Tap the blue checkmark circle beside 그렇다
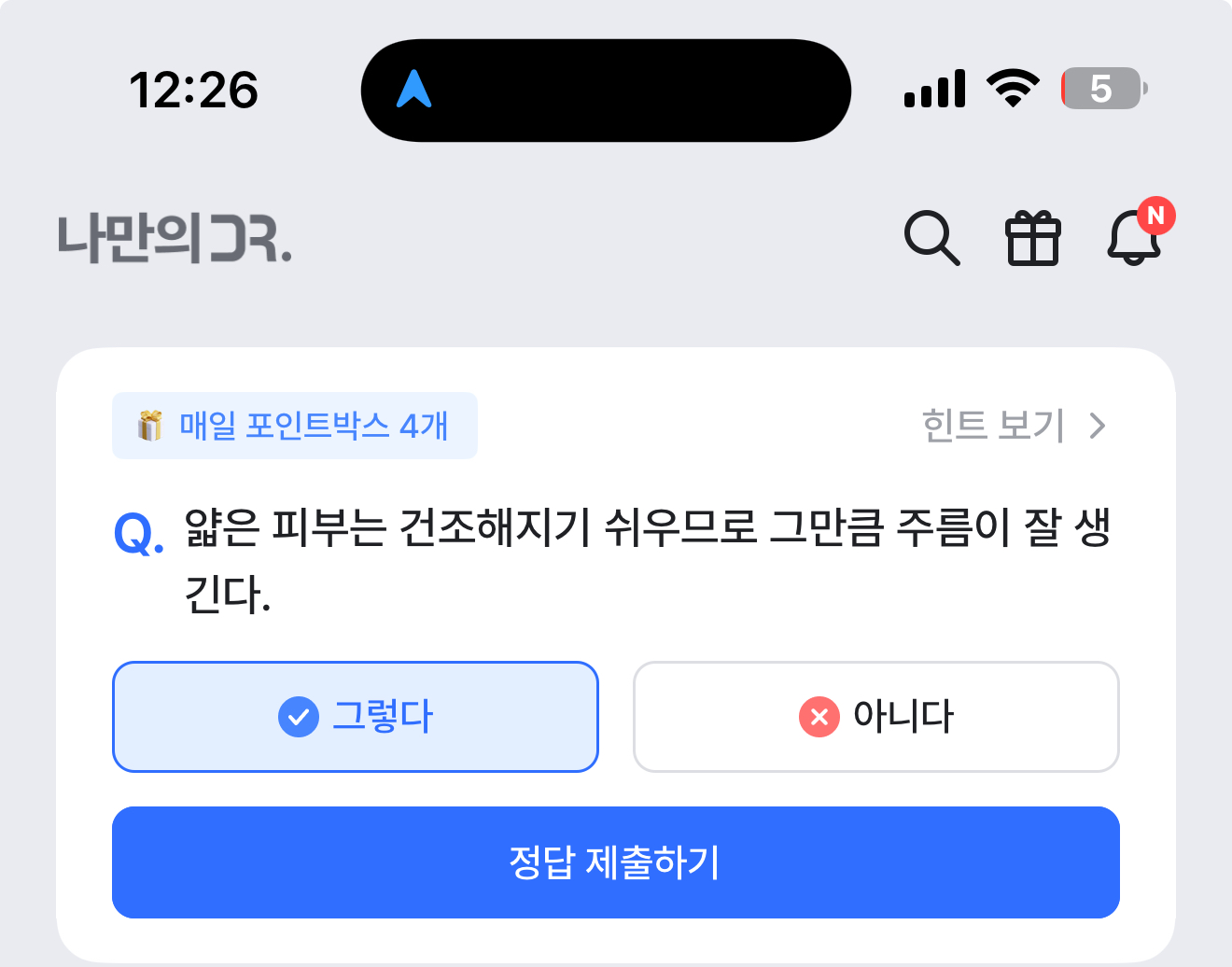Viewport: 1232px width, 967px height. point(299,717)
